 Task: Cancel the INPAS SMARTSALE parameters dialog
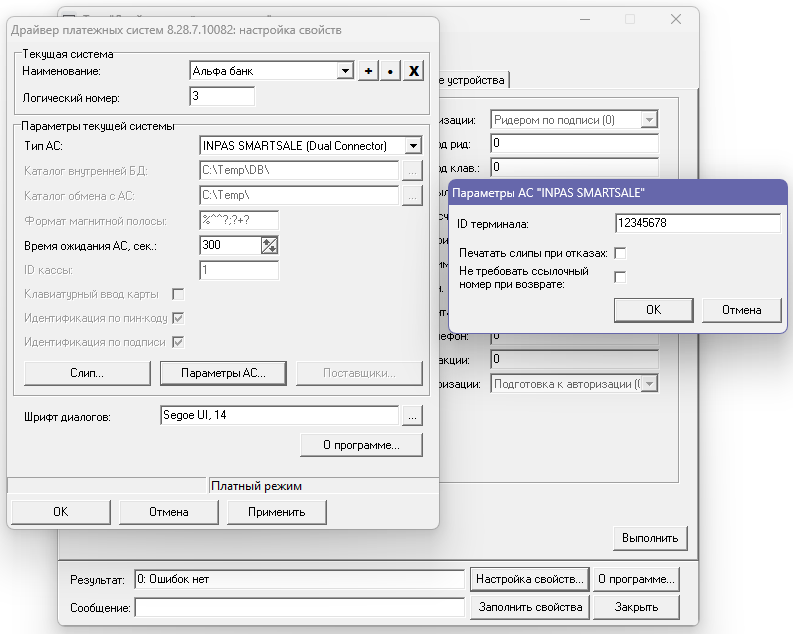coord(741,310)
